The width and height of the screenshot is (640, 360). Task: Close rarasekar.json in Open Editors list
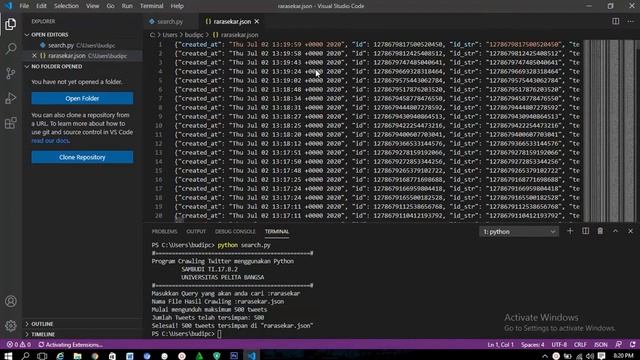point(34,56)
